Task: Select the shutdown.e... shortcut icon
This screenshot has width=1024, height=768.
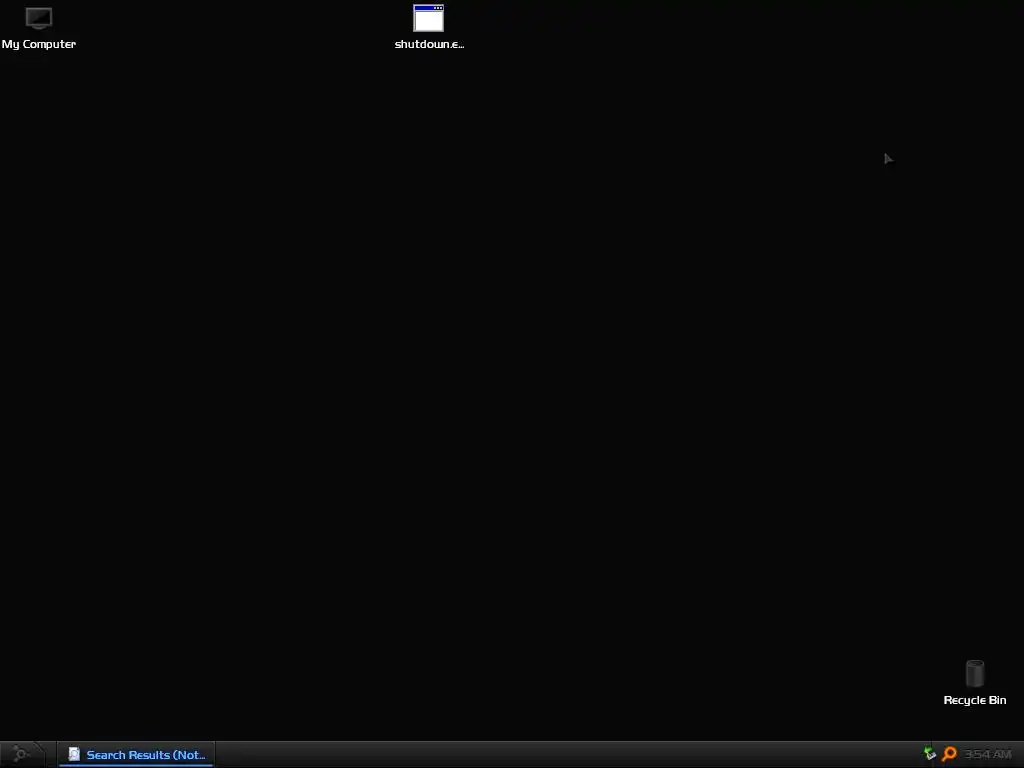Action: click(x=428, y=18)
